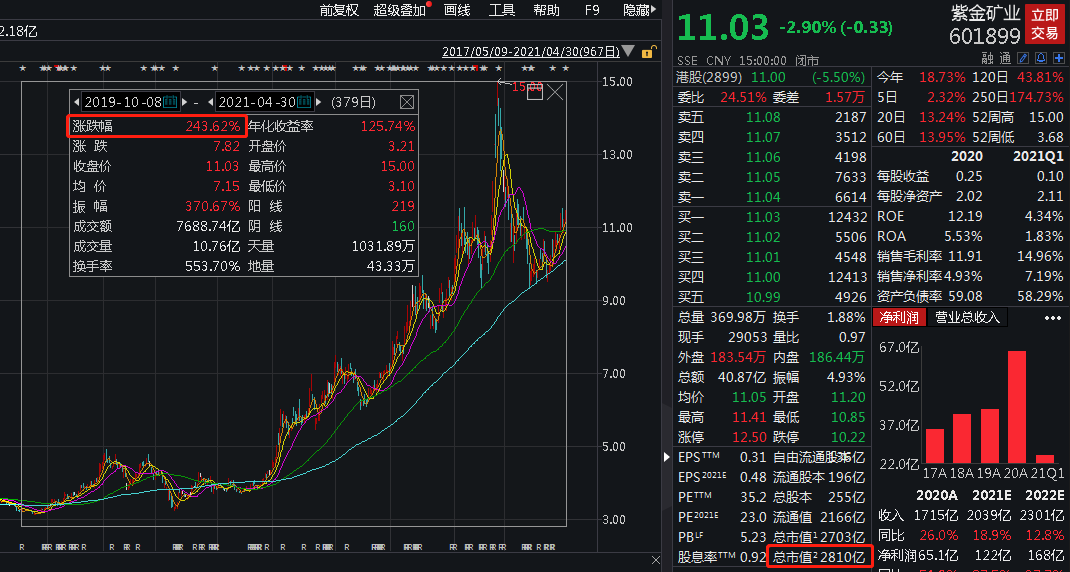Viewport: 1070px width, 572px height.
Task: Click the 隐藏 hide panel button
Action: coord(640,10)
